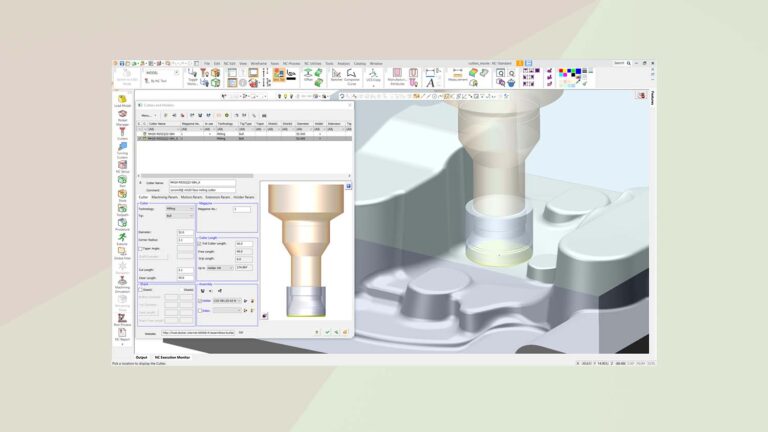Open the Wireframe menu
The image size is (768, 432).
pos(259,64)
